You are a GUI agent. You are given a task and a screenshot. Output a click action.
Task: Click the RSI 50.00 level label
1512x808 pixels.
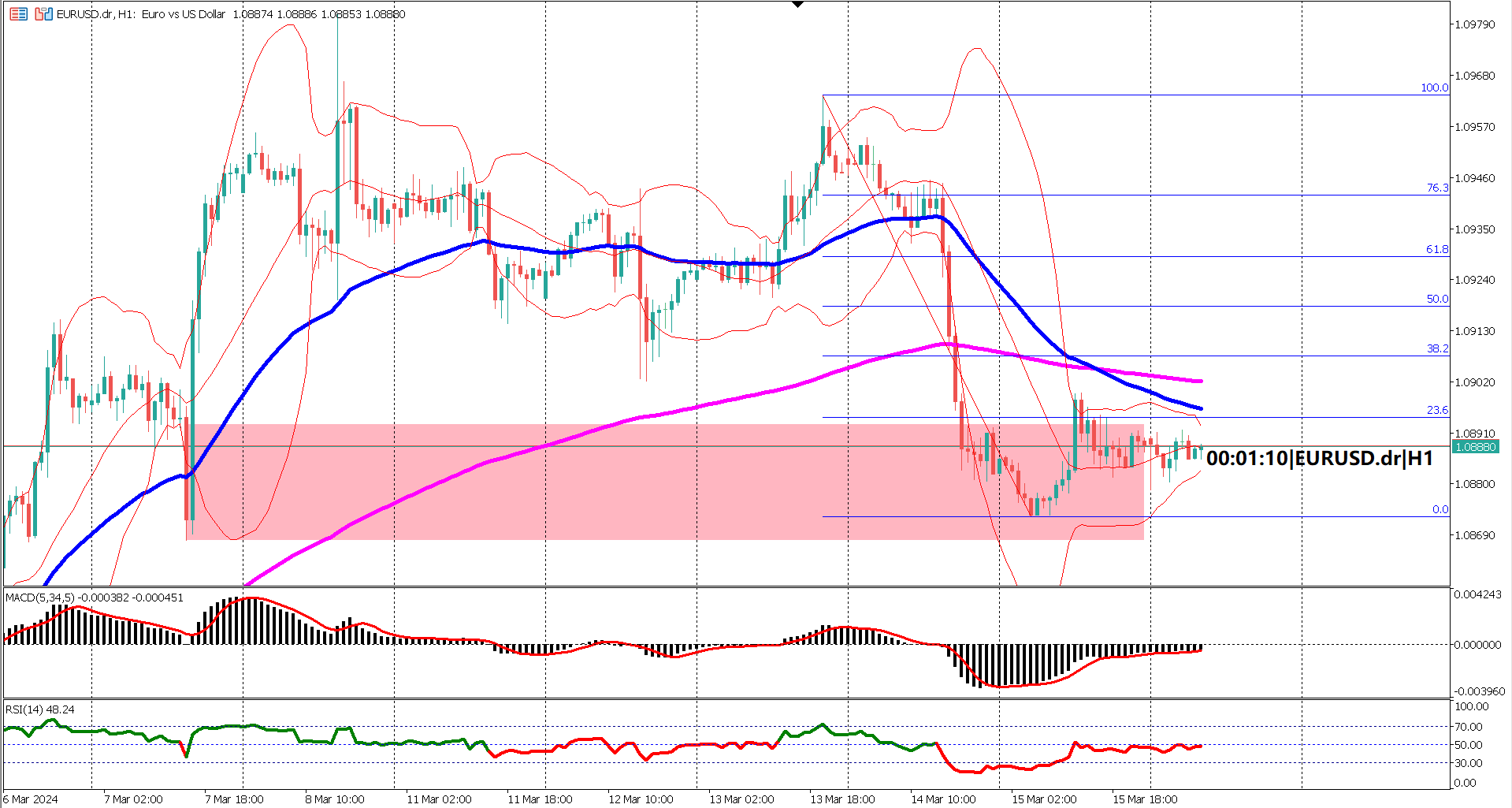1469,745
